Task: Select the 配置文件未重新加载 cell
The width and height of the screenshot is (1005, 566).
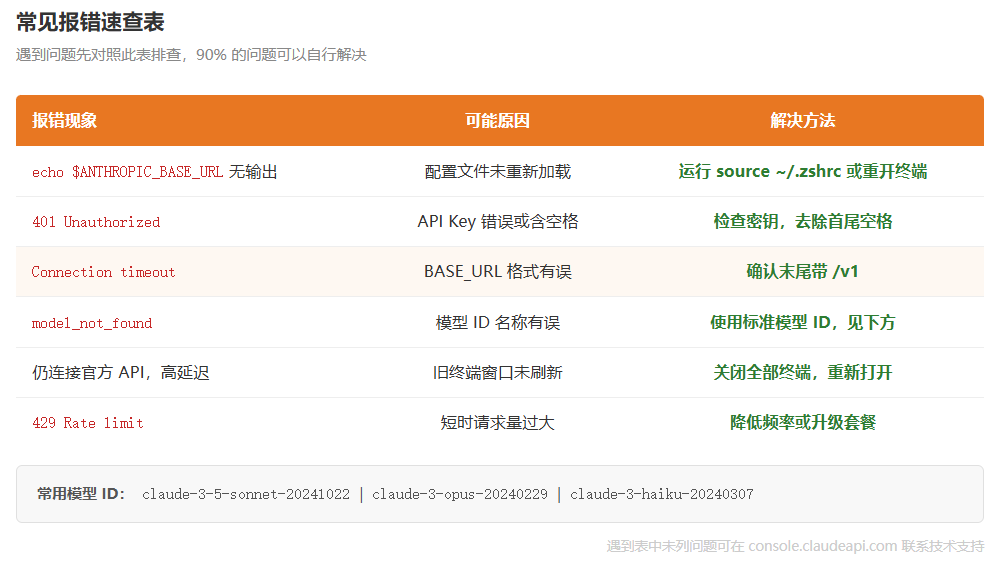Action: click(x=497, y=172)
